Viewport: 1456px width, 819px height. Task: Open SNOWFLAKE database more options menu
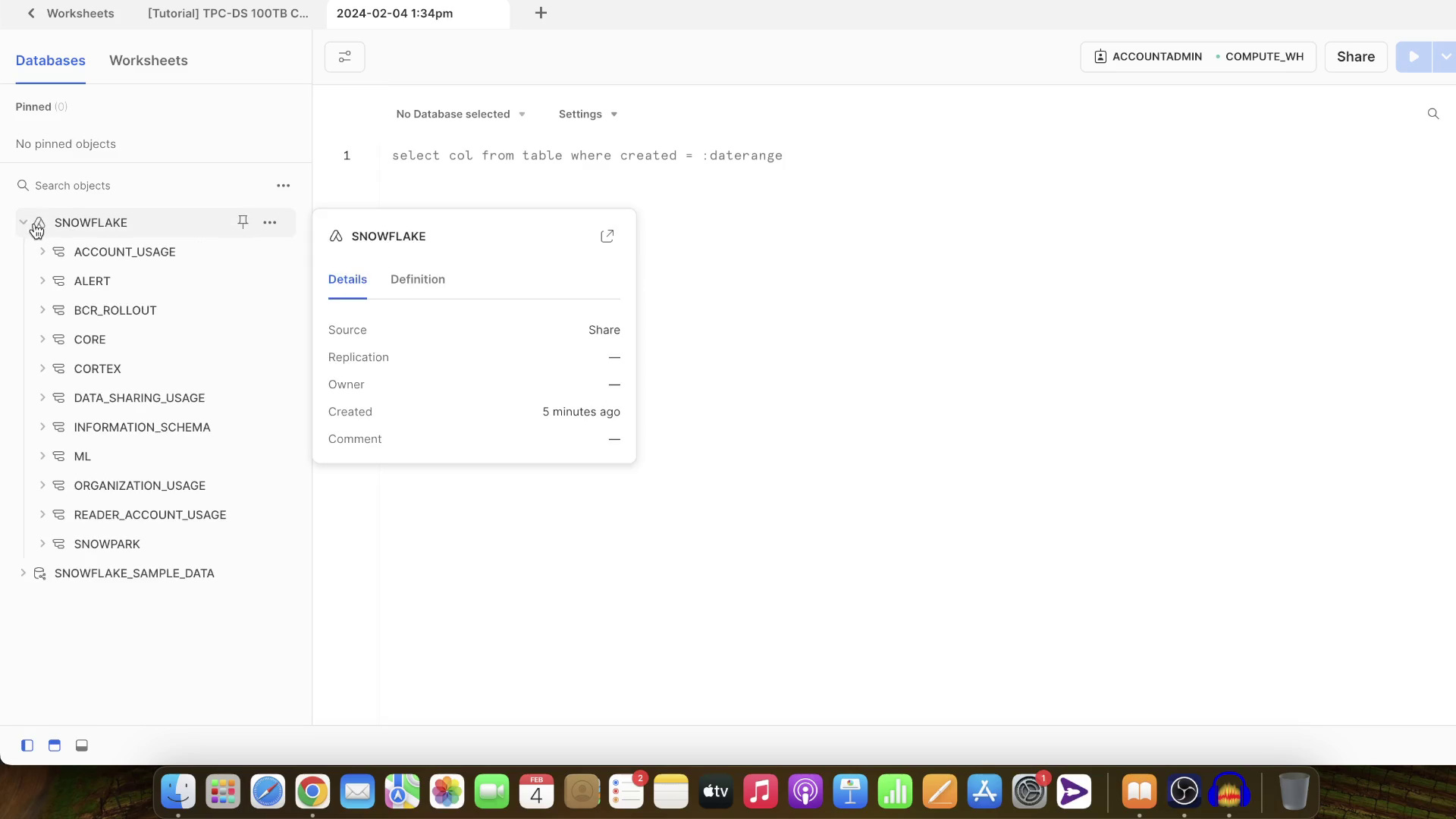tap(270, 222)
